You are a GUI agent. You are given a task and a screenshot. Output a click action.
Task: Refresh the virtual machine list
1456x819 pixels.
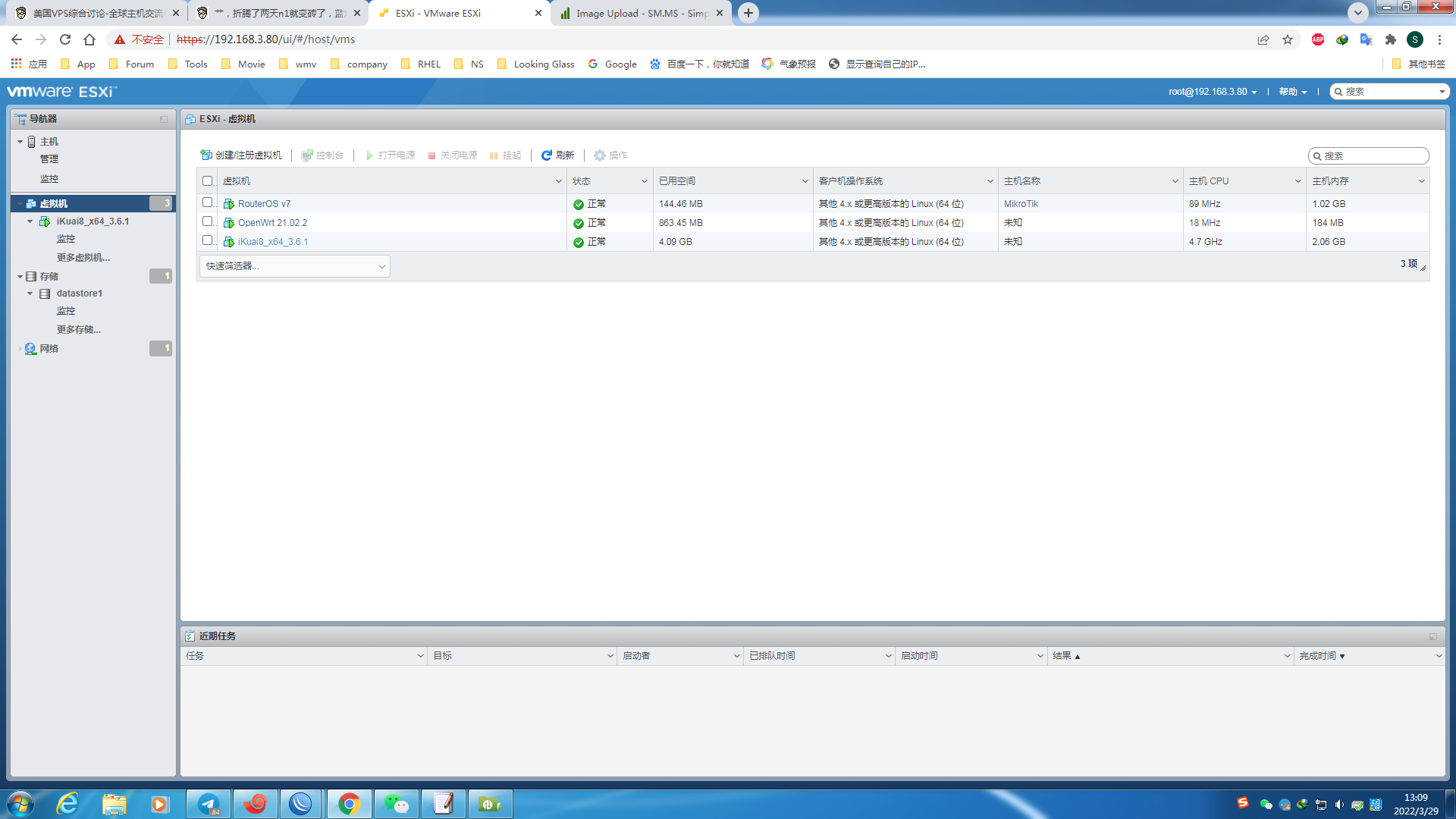pos(557,155)
